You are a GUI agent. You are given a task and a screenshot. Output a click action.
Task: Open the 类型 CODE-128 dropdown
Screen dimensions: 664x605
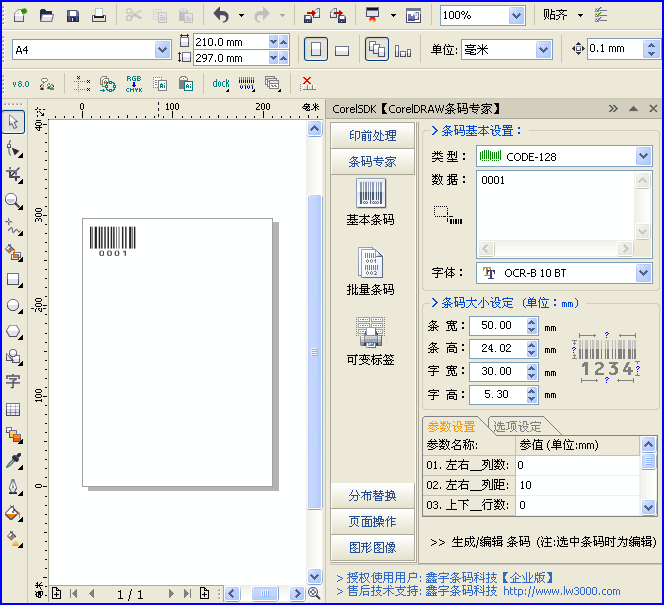tap(643, 156)
